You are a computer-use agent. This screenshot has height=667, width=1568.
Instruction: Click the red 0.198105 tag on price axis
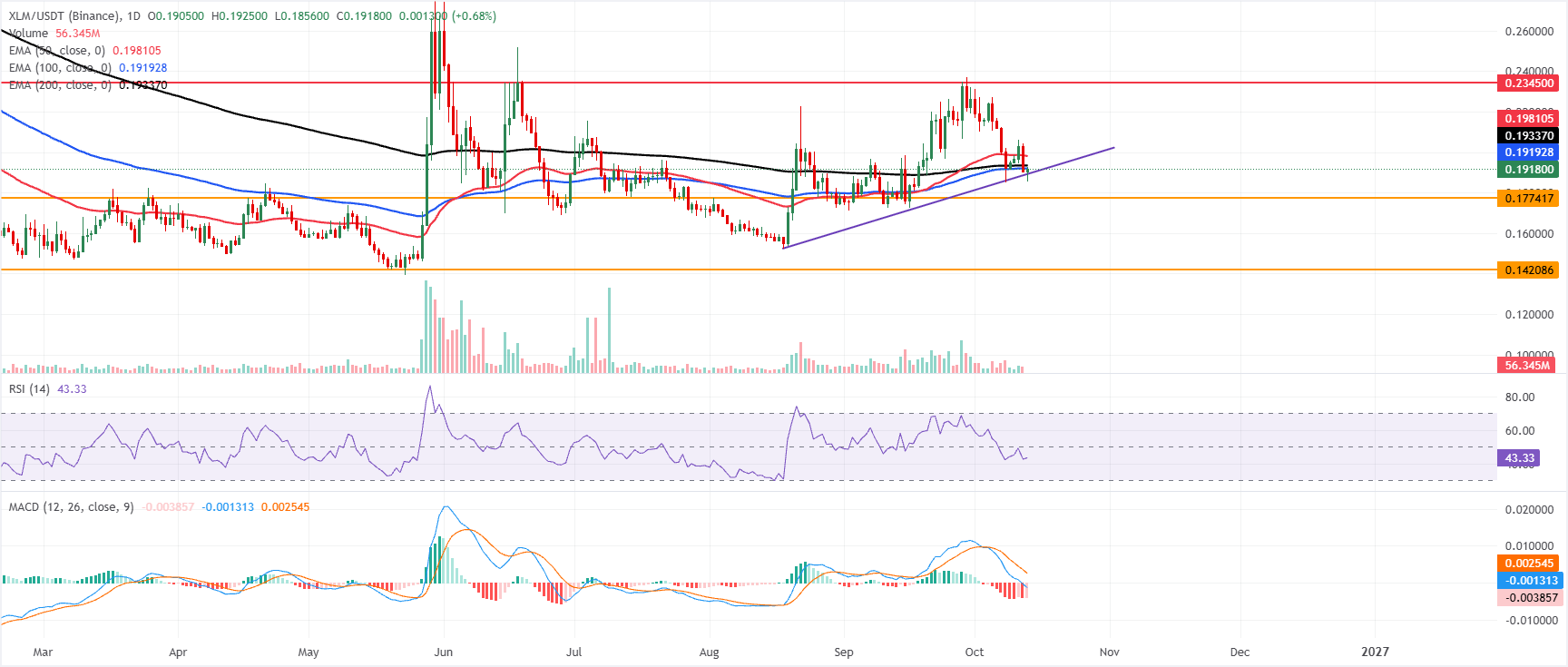pos(1528,119)
